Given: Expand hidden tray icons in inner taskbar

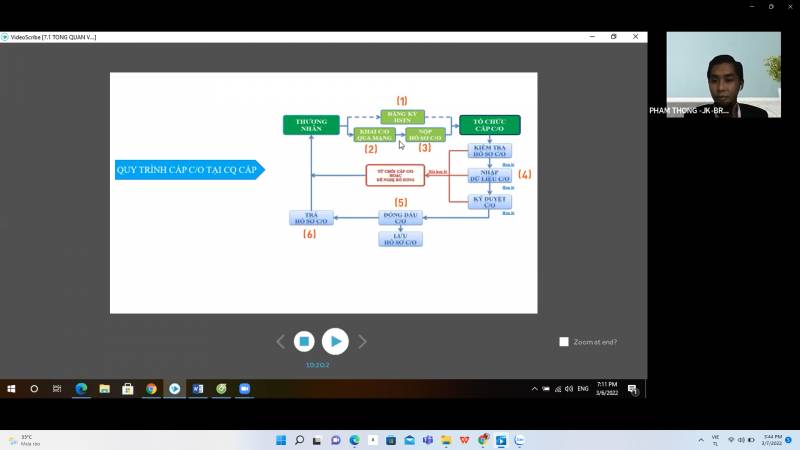Looking at the screenshot, I should (535, 388).
